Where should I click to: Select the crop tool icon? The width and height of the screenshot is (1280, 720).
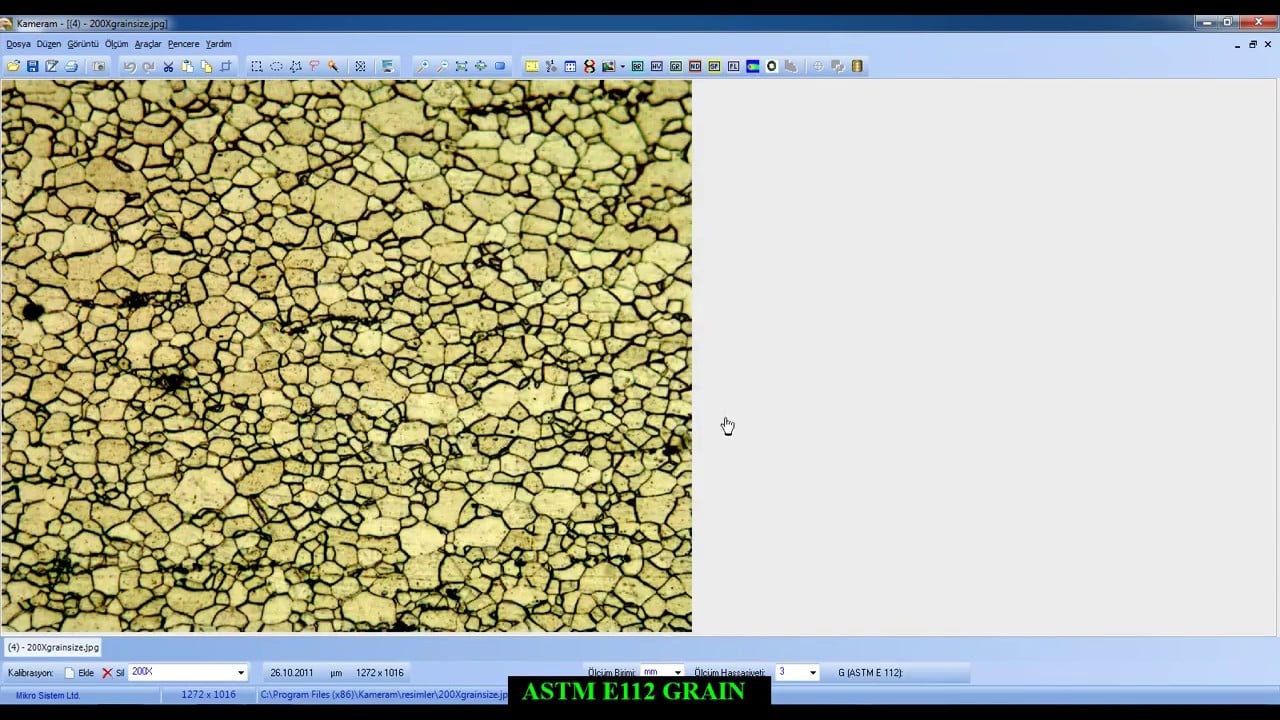pyautogui.click(x=226, y=66)
